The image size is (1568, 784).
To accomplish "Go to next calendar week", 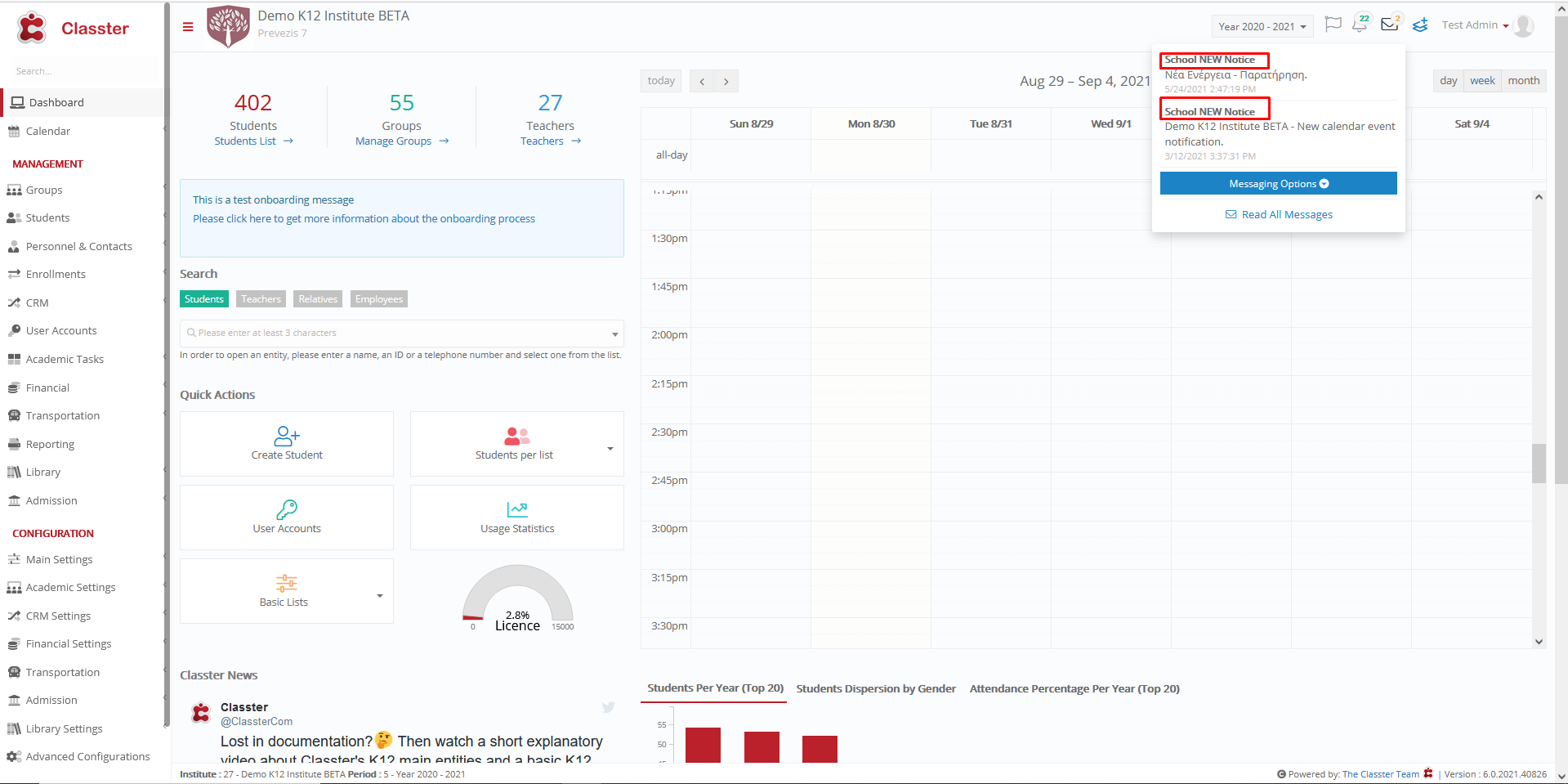I will [726, 81].
